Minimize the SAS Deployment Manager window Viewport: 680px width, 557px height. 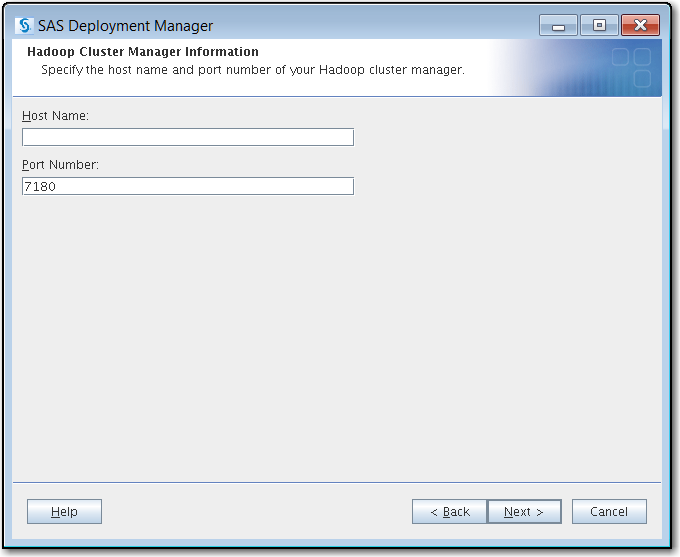coord(558,25)
